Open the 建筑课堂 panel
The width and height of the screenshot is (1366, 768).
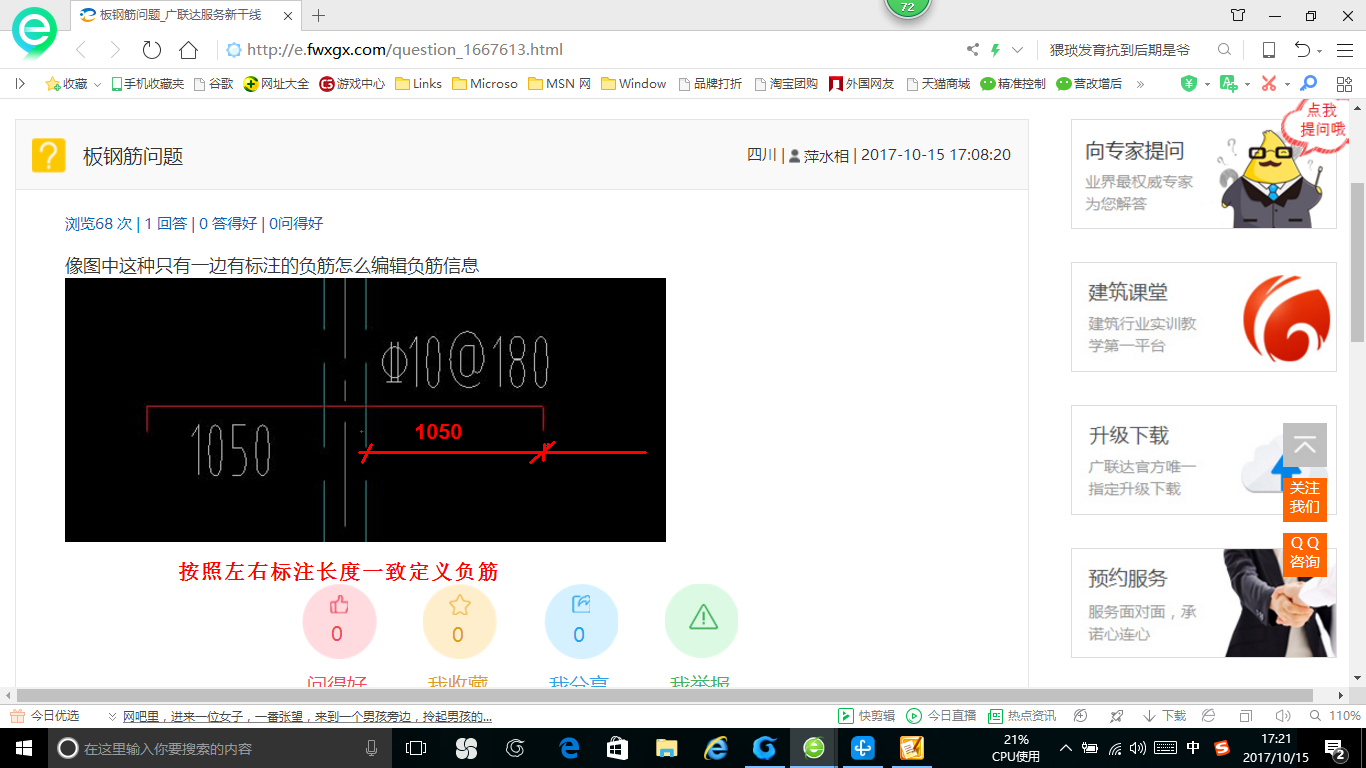click(1204, 317)
